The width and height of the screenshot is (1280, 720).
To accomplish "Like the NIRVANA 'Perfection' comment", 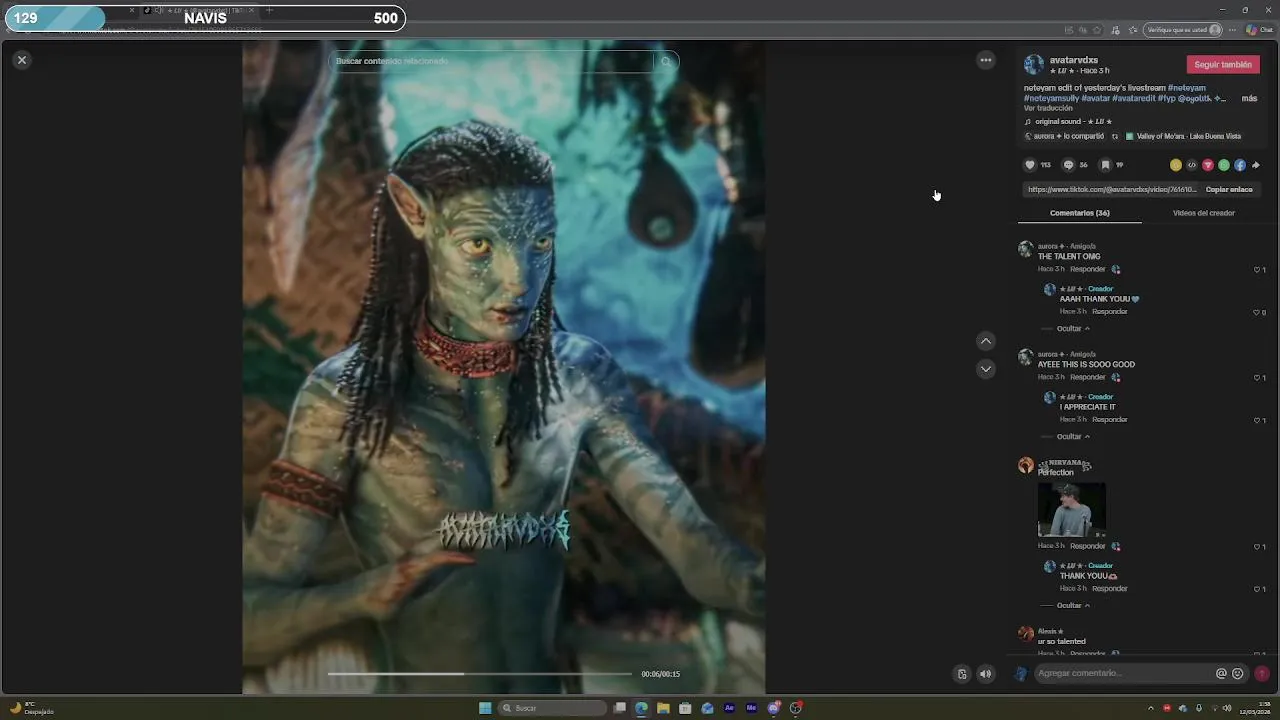I will (x=1258, y=546).
